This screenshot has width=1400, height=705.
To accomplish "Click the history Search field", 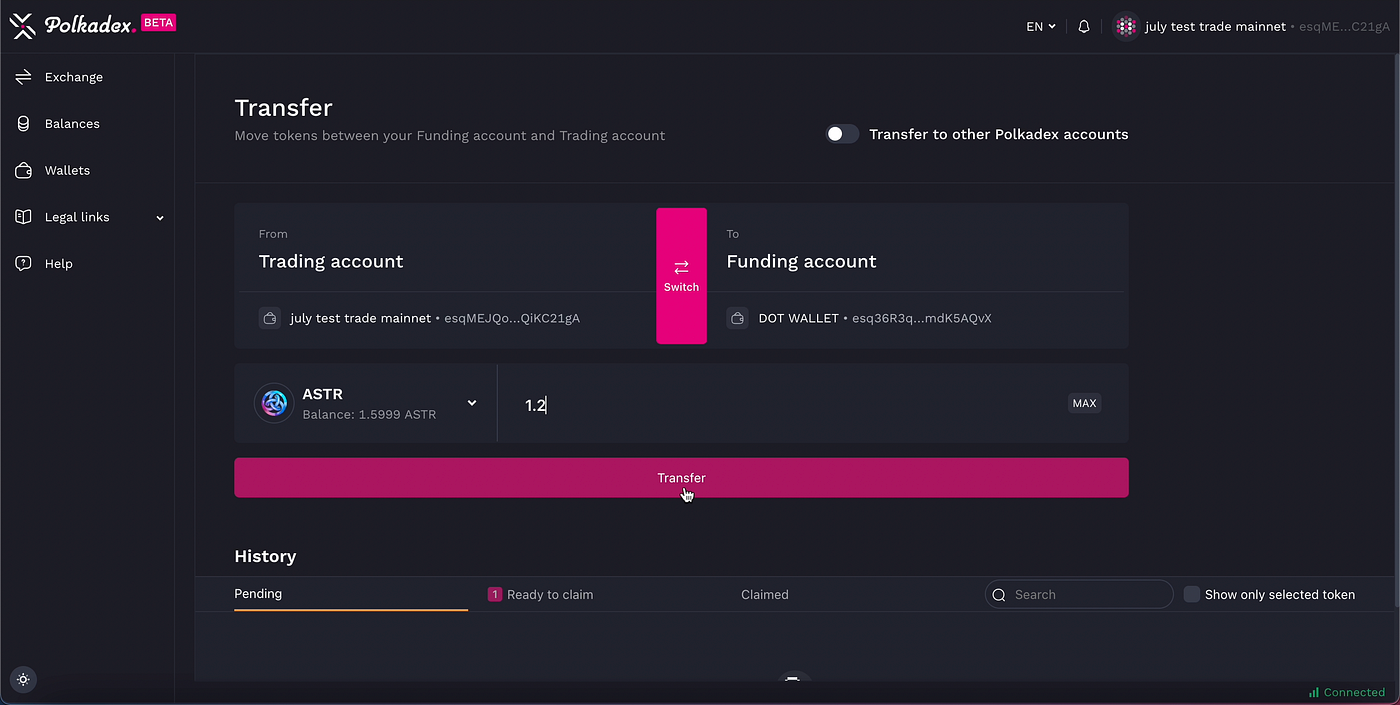I will coord(1079,595).
